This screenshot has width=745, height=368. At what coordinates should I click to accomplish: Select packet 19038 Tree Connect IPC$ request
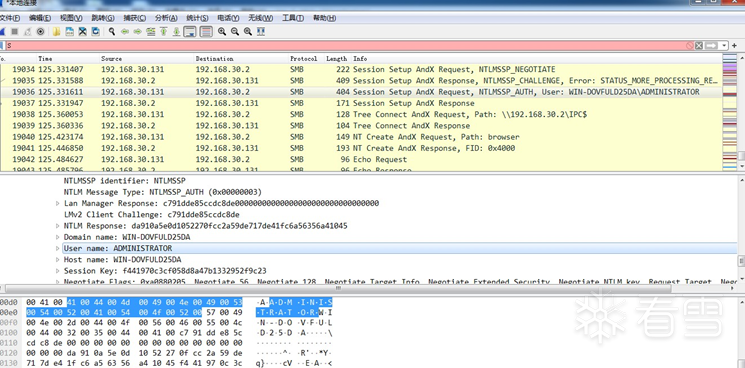[x=361, y=114]
